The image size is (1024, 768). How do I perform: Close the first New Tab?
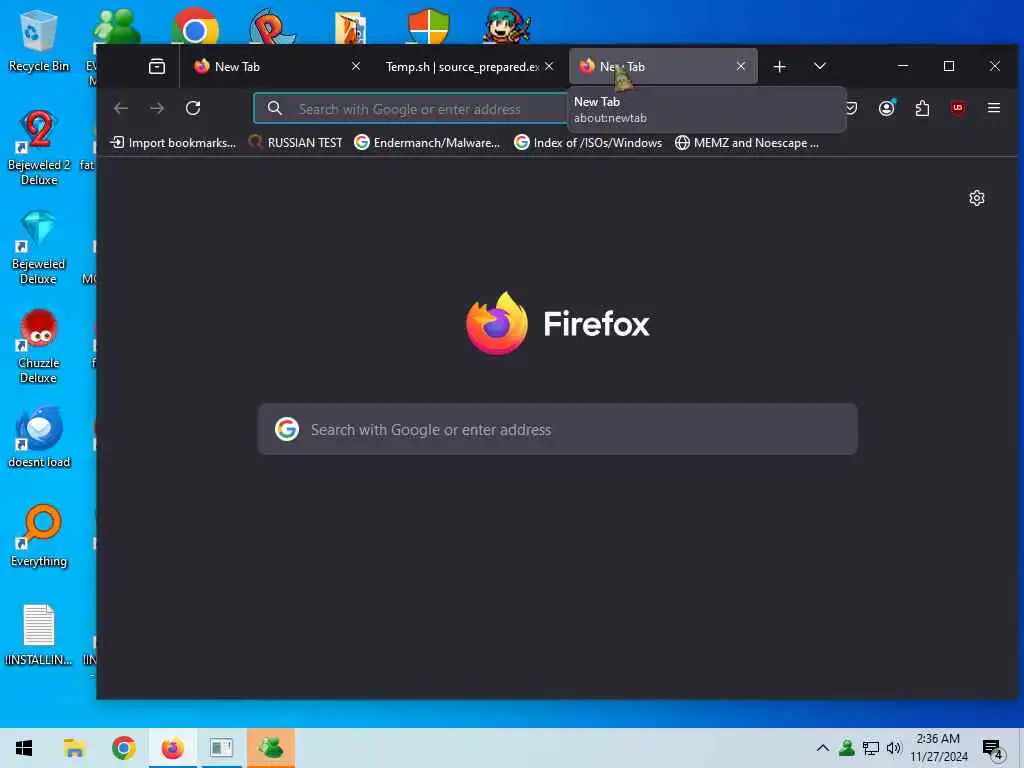pyautogui.click(x=356, y=66)
